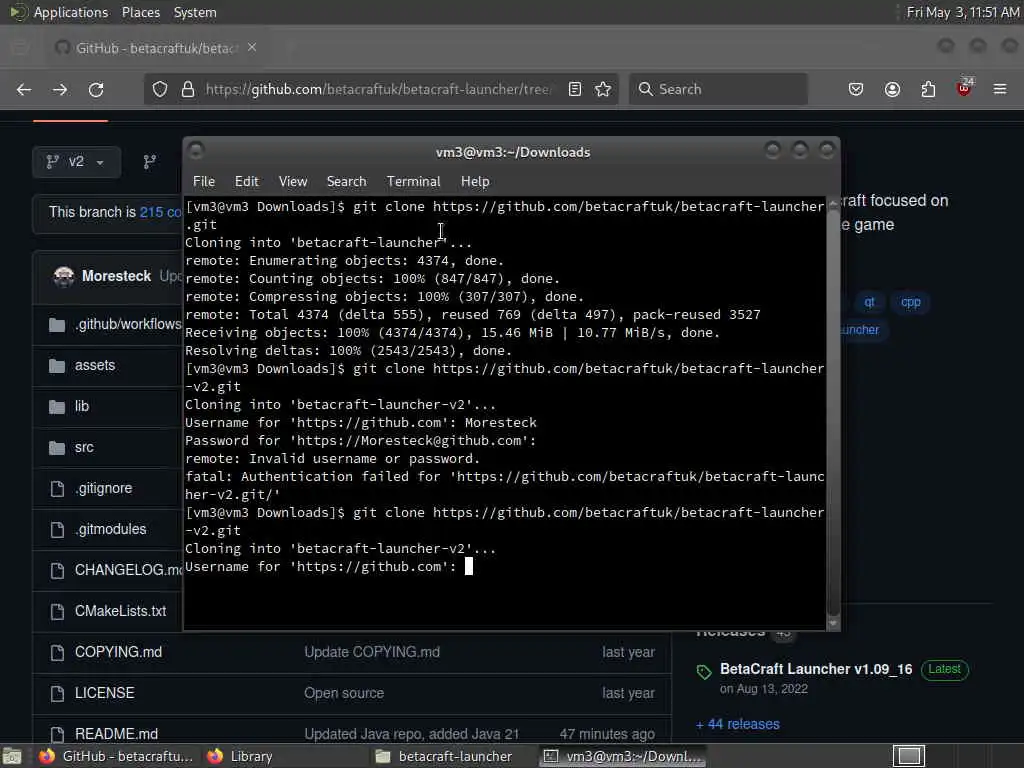Close the GitHub betacraftuk browser tab
Screen dimensions: 1024x768
(252, 48)
